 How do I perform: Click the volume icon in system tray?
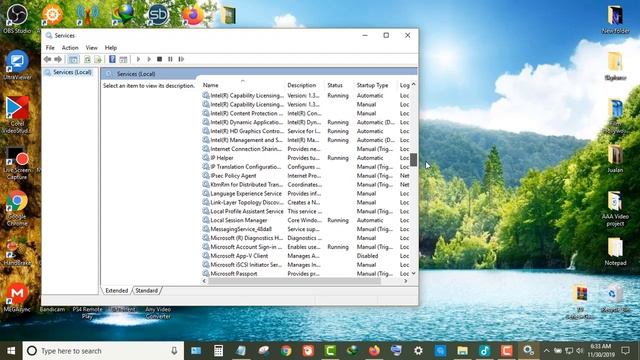[x=580, y=351]
